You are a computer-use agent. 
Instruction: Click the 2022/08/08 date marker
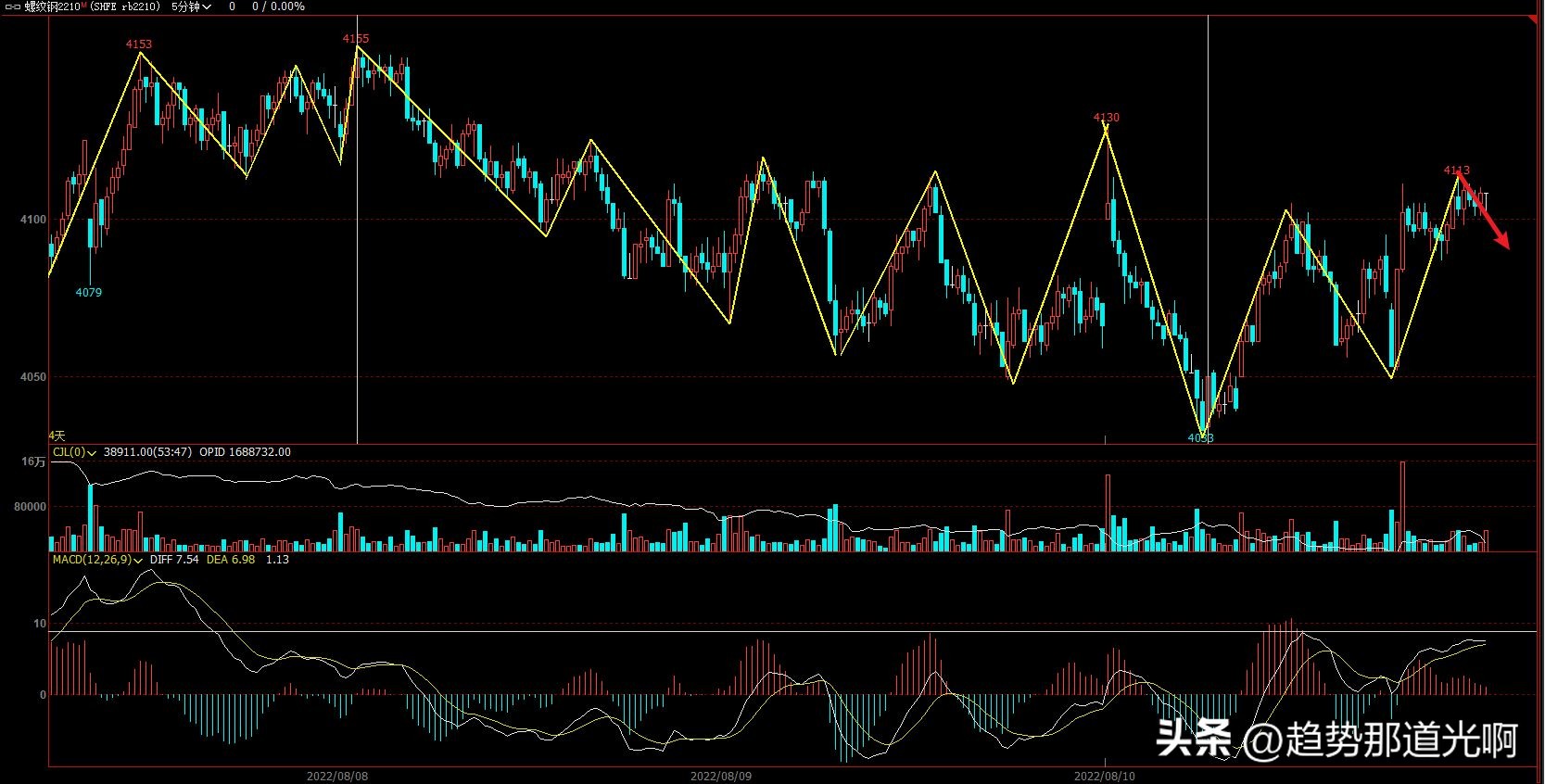[x=337, y=776]
